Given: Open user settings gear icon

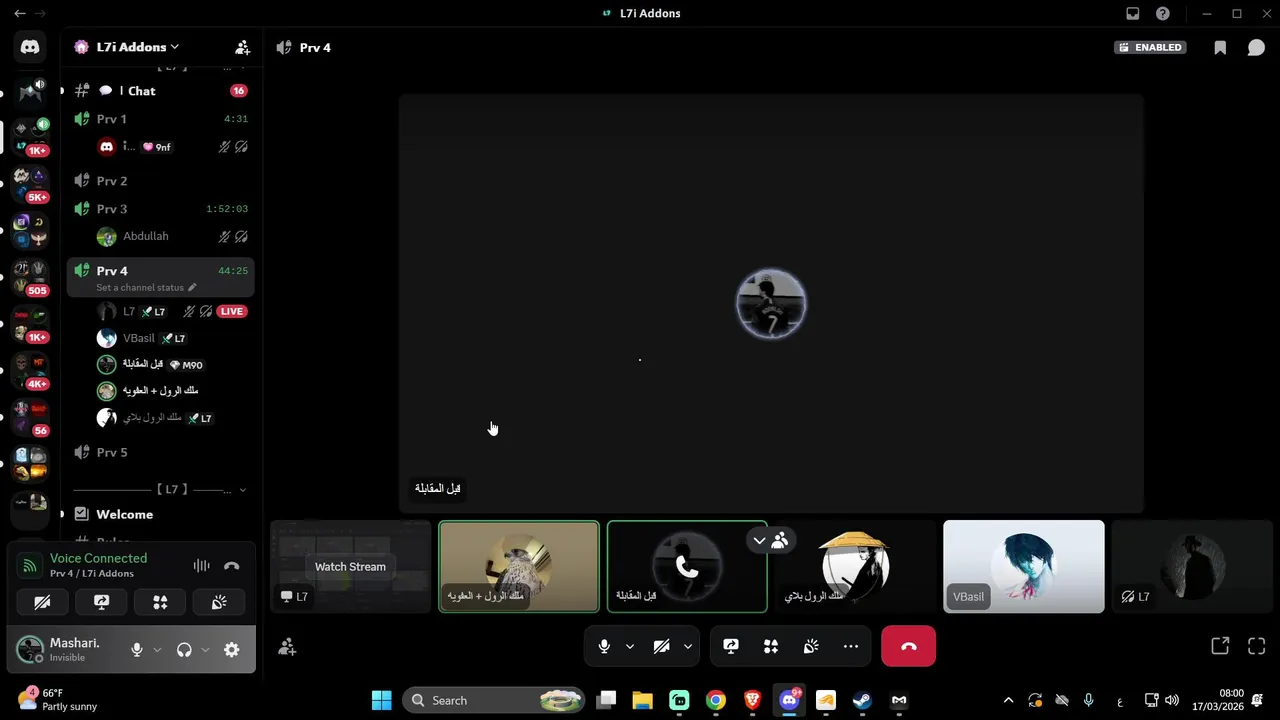Looking at the screenshot, I should 232,650.
